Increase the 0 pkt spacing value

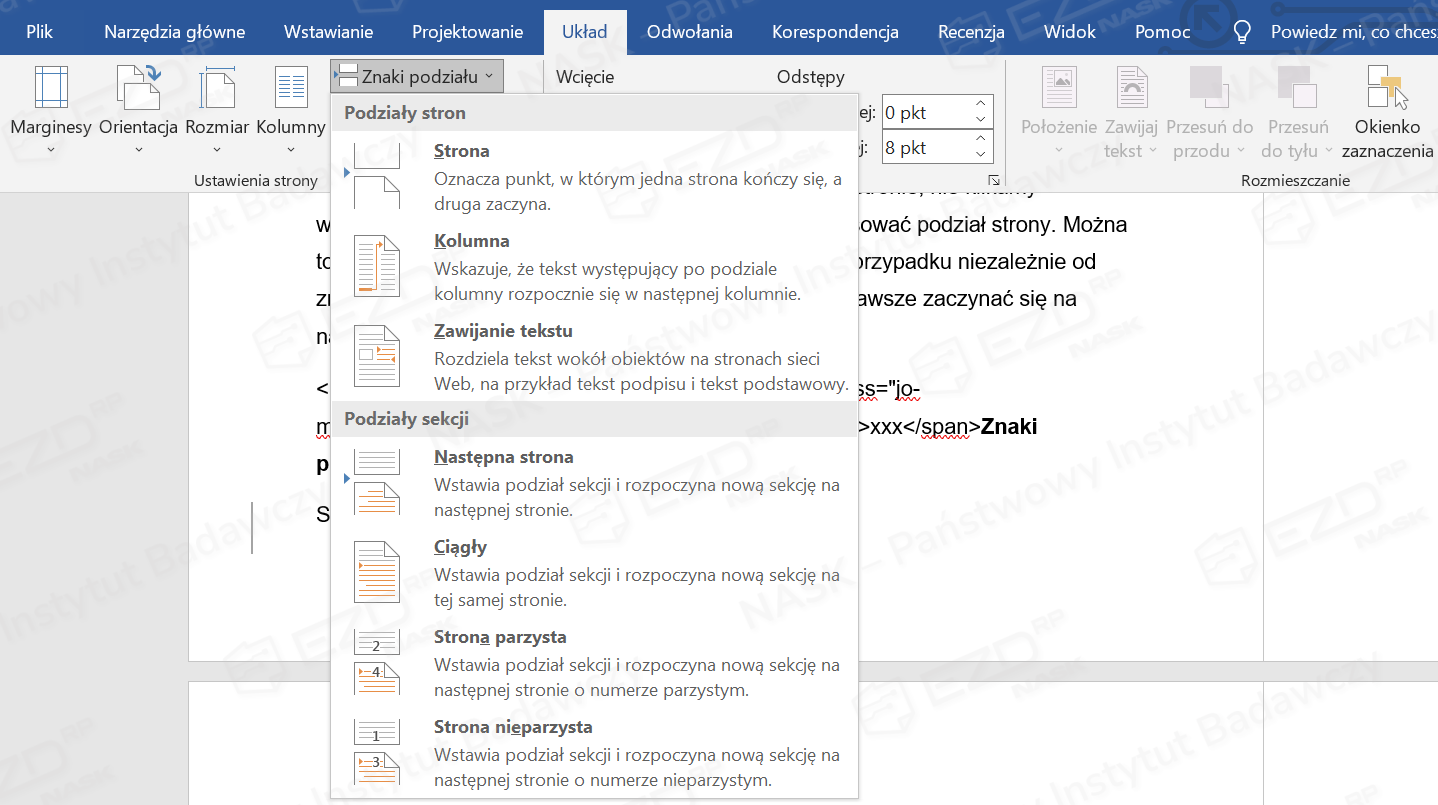[x=981, y=104]
